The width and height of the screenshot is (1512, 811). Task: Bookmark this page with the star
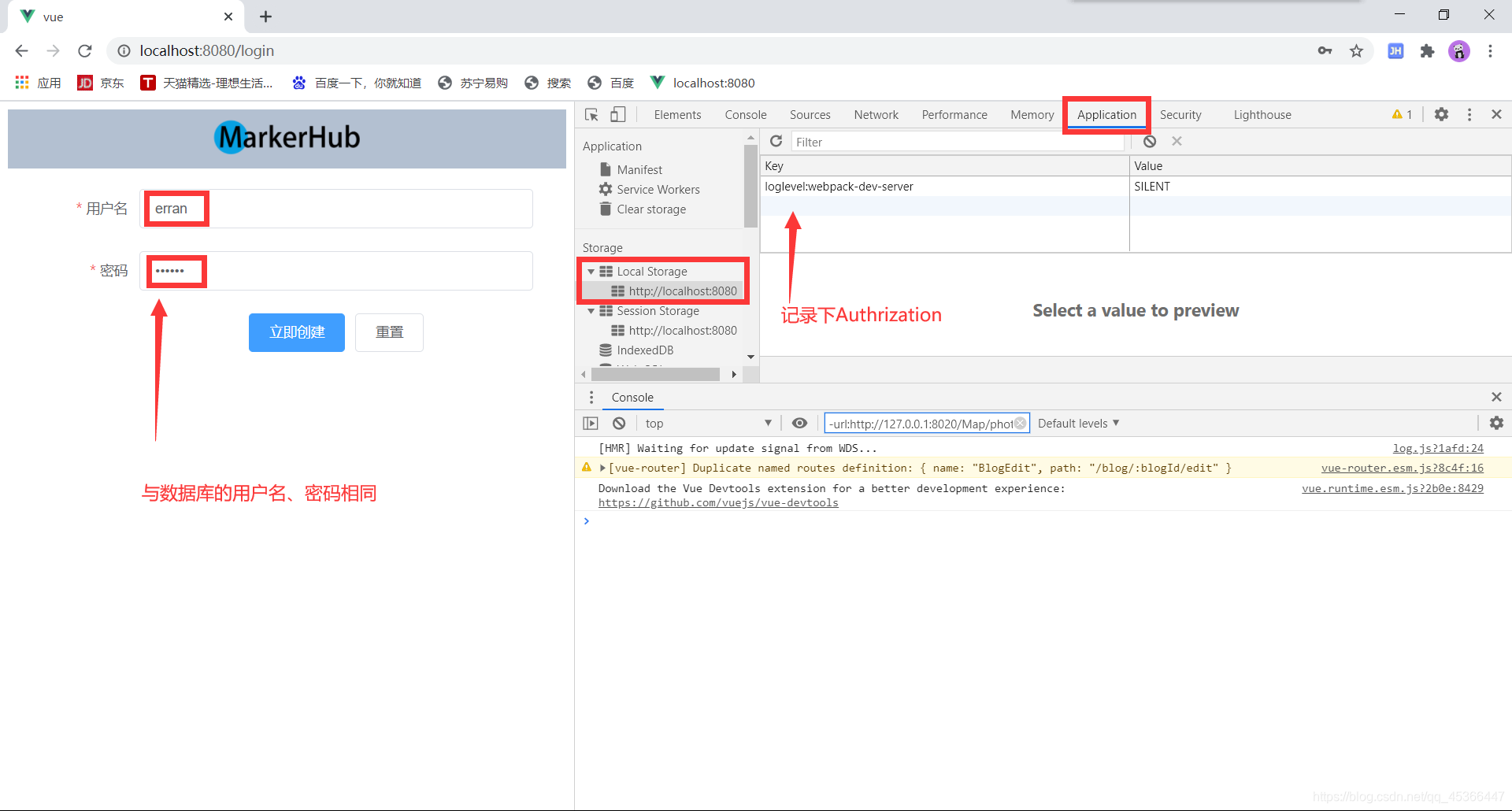[x=1356, y=51]
